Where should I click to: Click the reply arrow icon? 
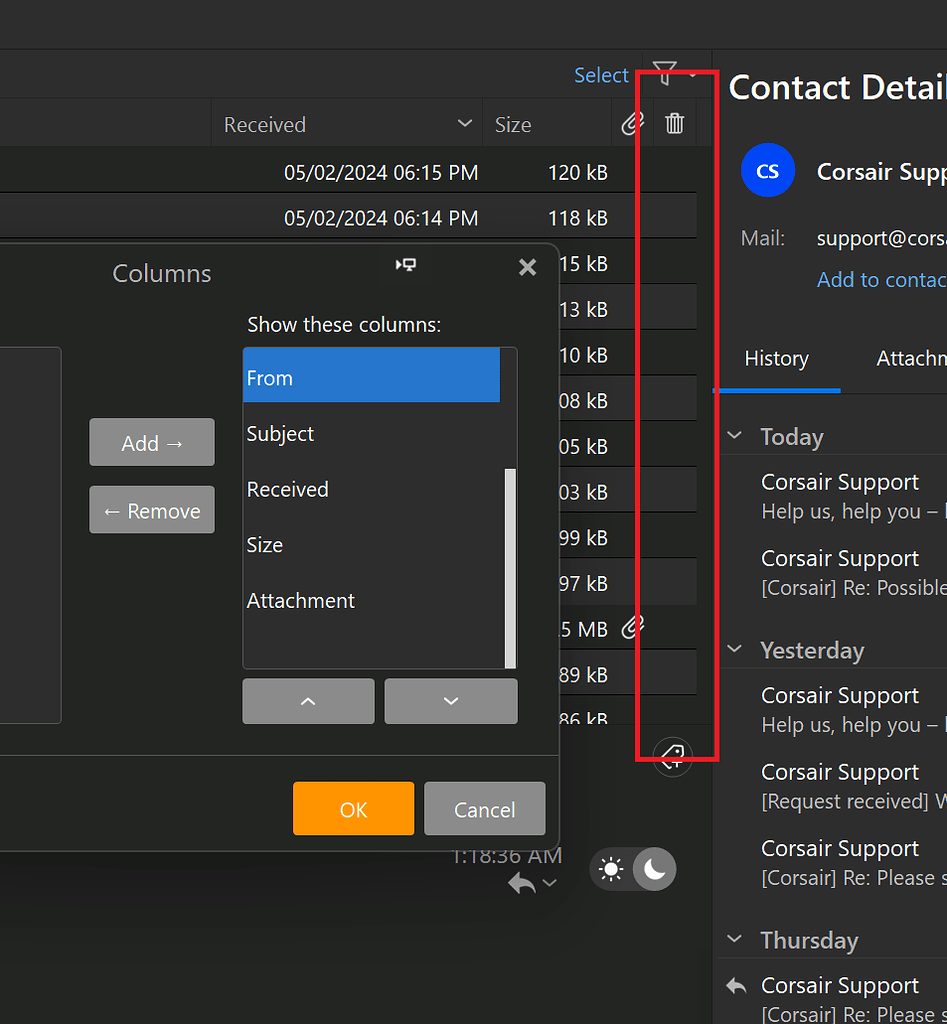click(522, 883)
